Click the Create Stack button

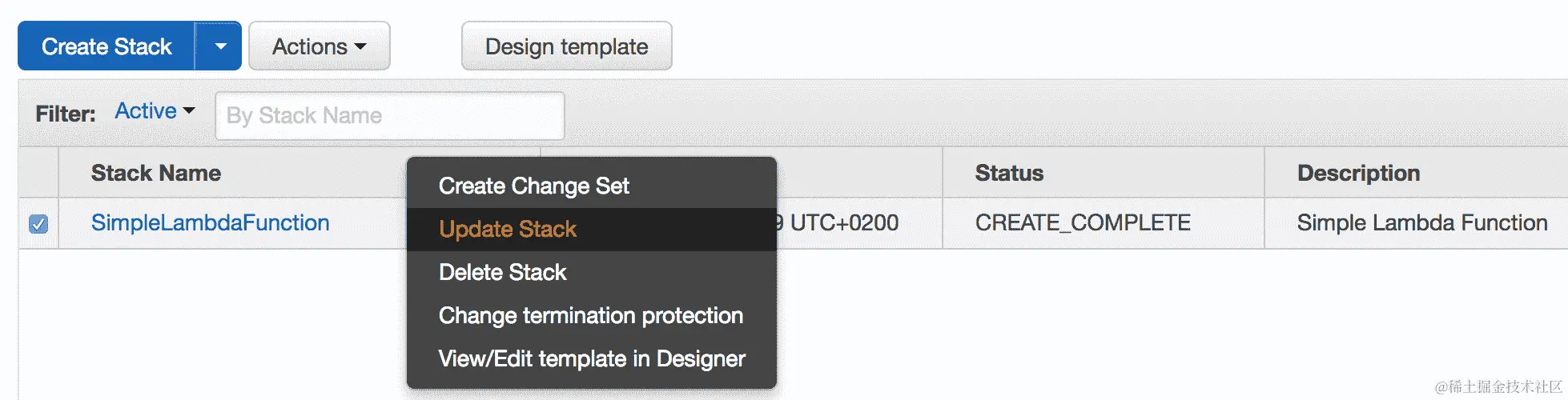[107, 46]
